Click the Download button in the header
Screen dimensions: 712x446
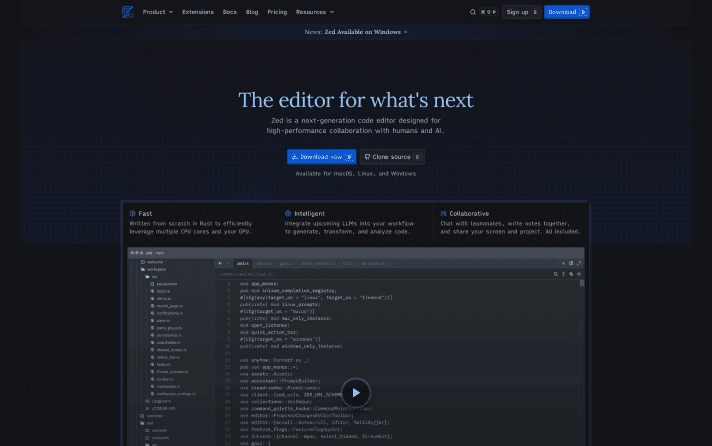point(567,12)
